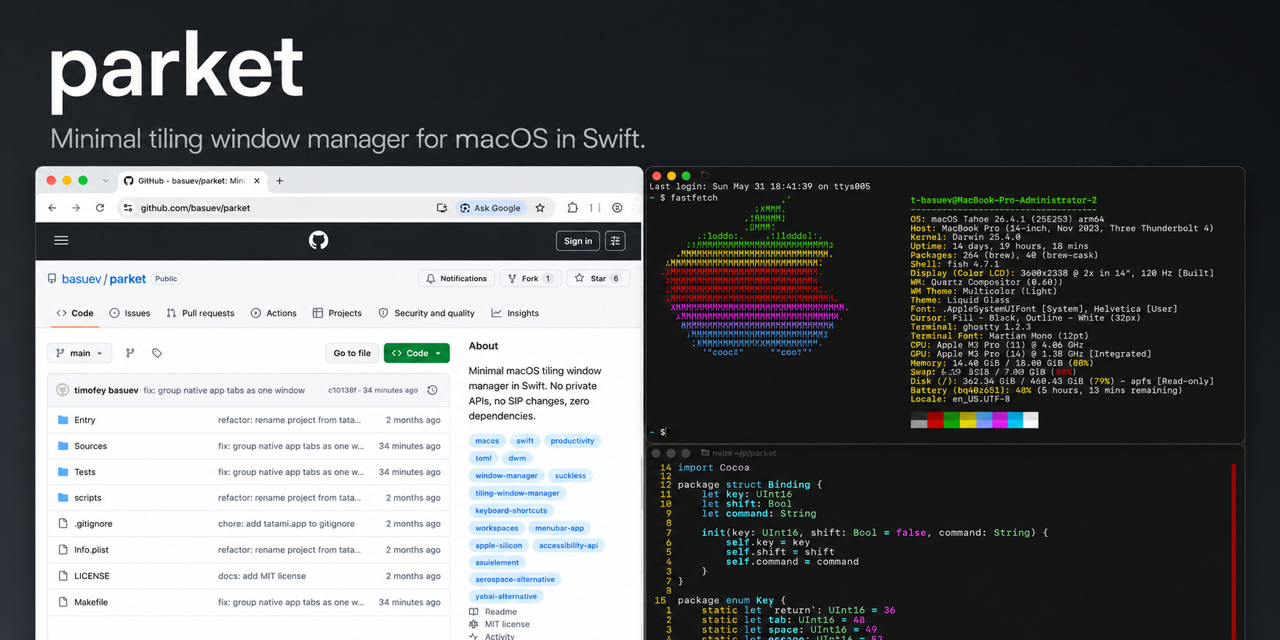Switch to the Actions tab
Screen dimensions: 1280x640
point(274,313)
